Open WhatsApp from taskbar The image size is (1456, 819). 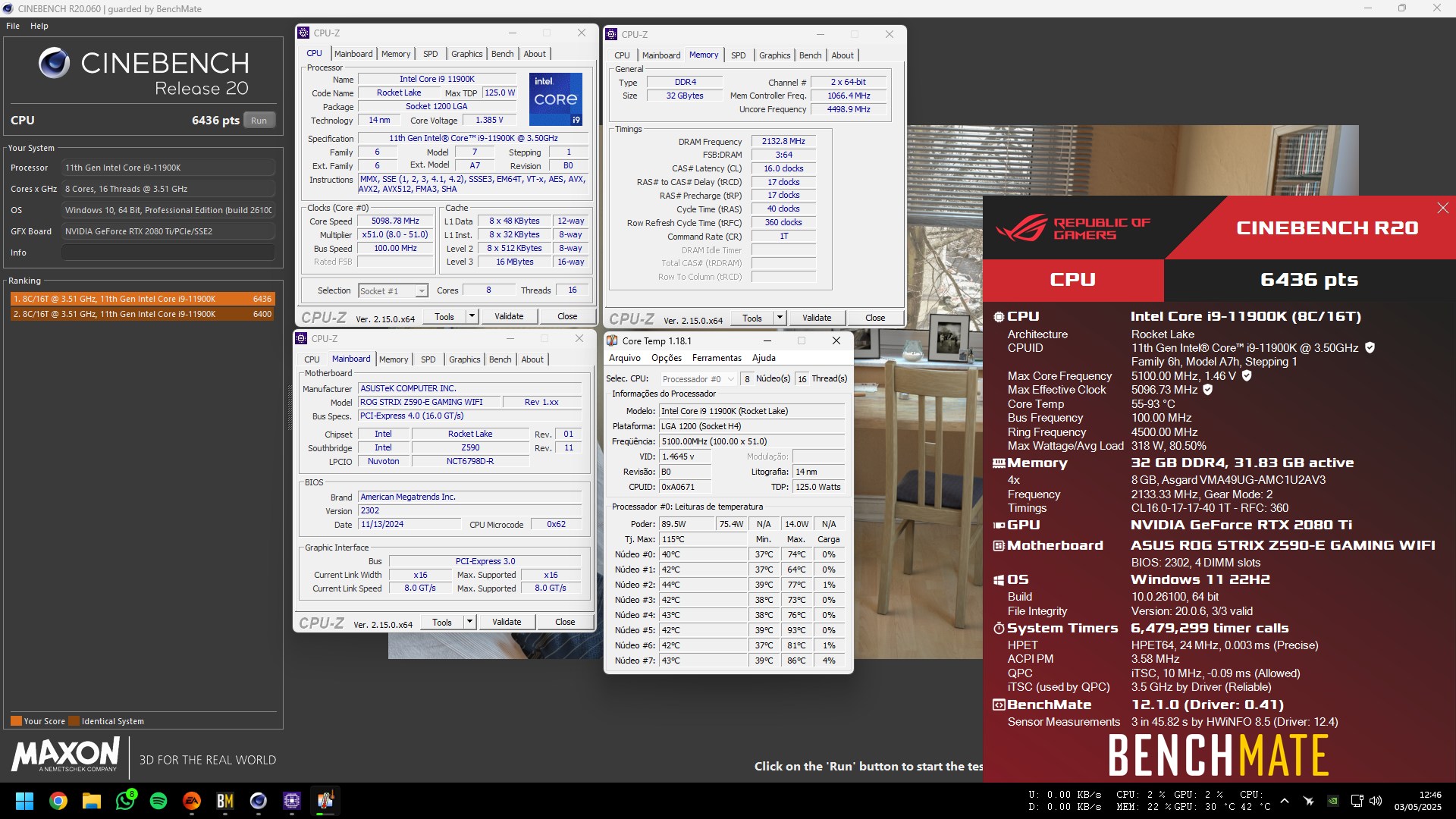click(x=125, y=801)
